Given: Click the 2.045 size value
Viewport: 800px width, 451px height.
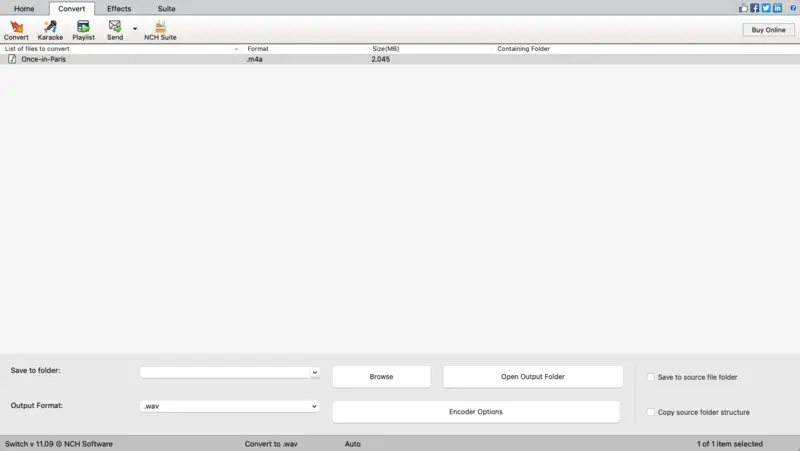Looking at the screenshot, I should click(381, 59).
